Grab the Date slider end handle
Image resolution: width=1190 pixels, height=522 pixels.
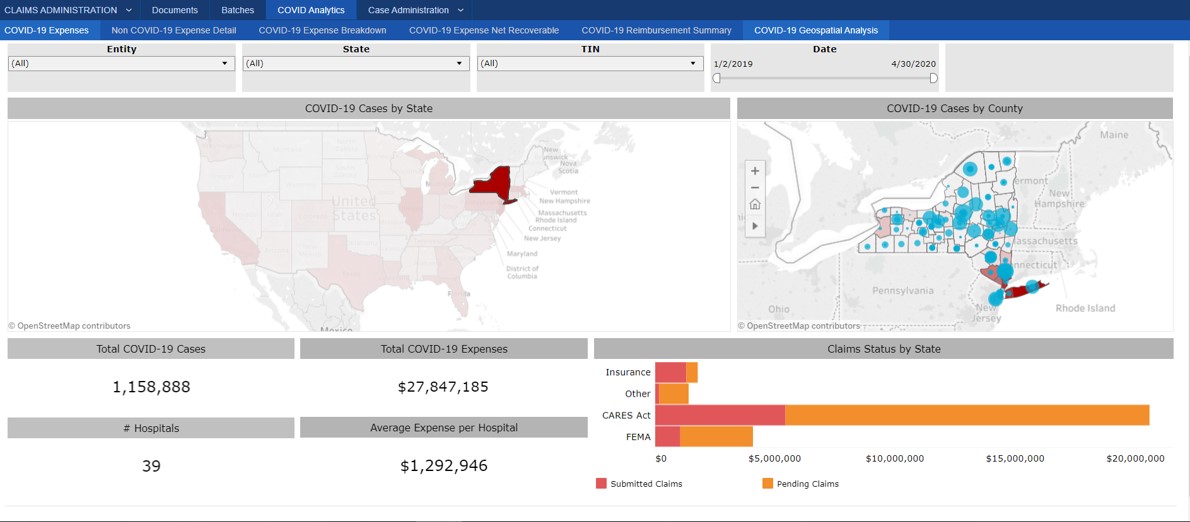[933, 77]
